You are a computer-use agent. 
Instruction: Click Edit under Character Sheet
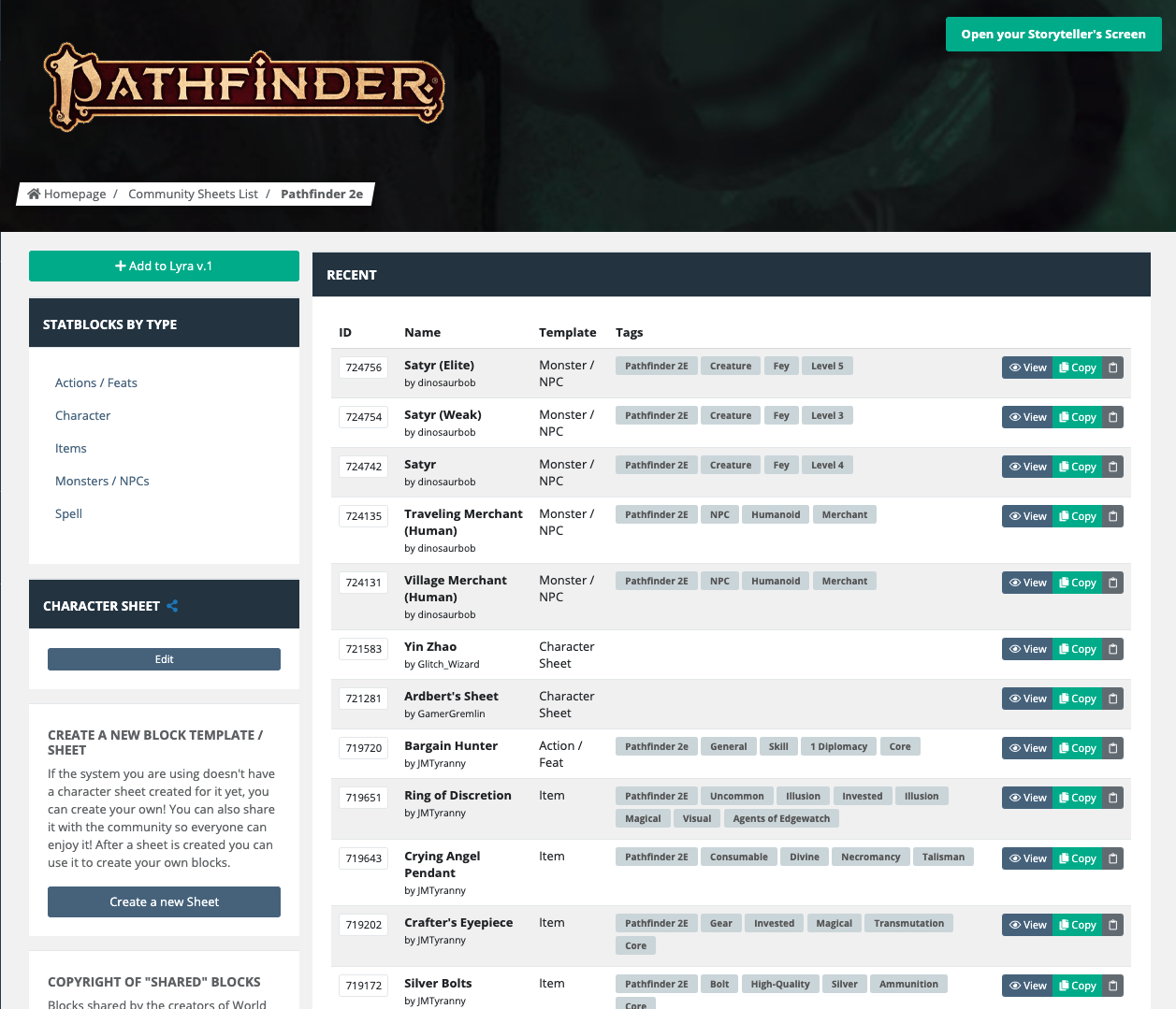[x=164, y=658]
